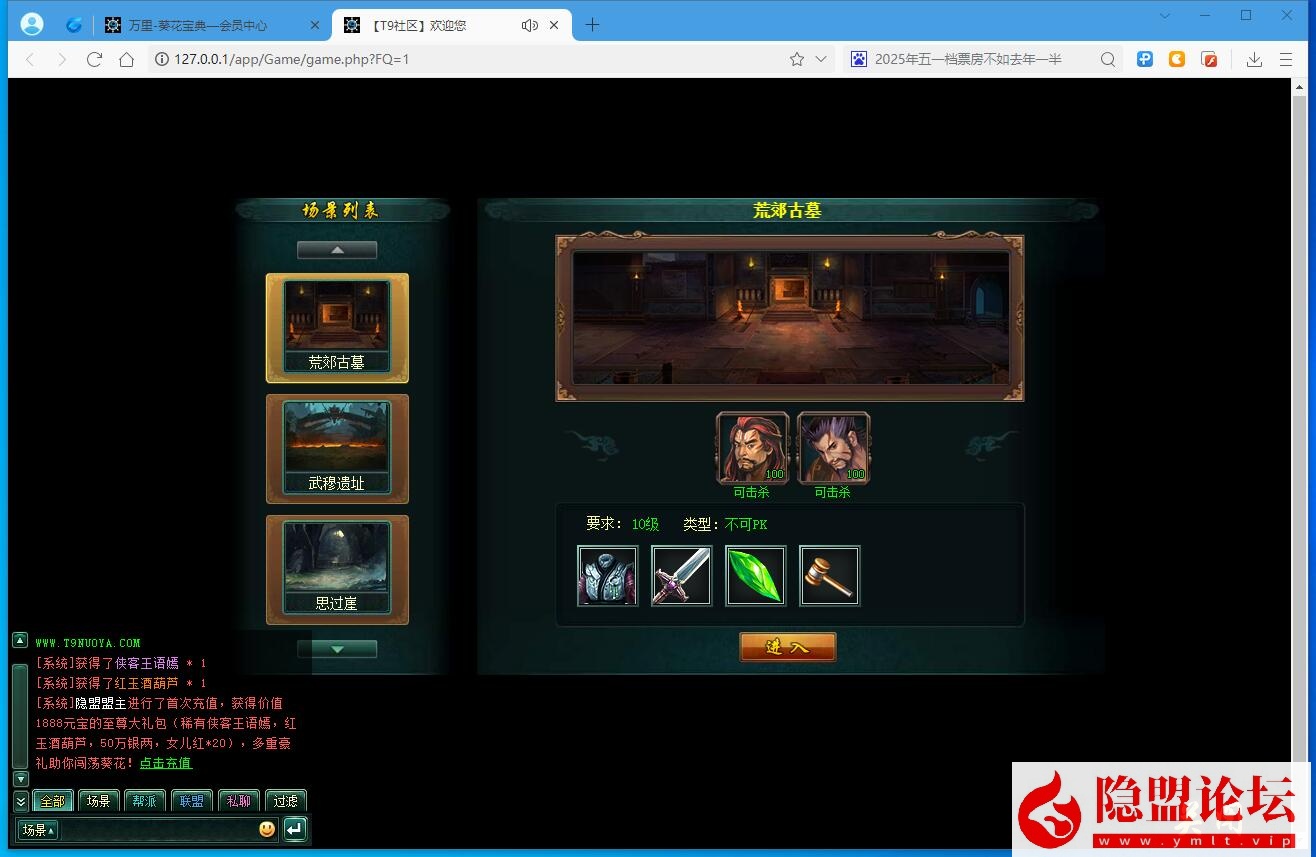Switch to the 帮派 chat tab
Viewport: 1316px width, 857px height.
pos(145,801)
